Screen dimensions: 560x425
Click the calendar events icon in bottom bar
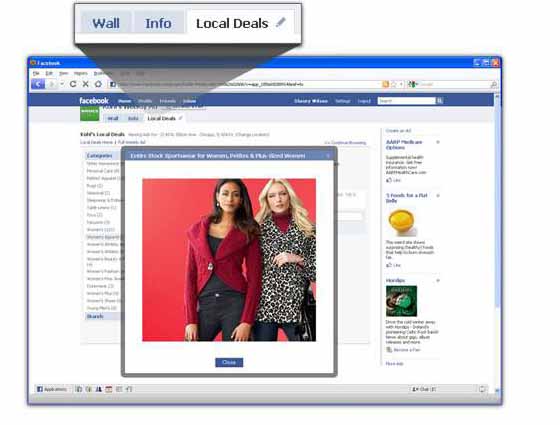[109, 389]
